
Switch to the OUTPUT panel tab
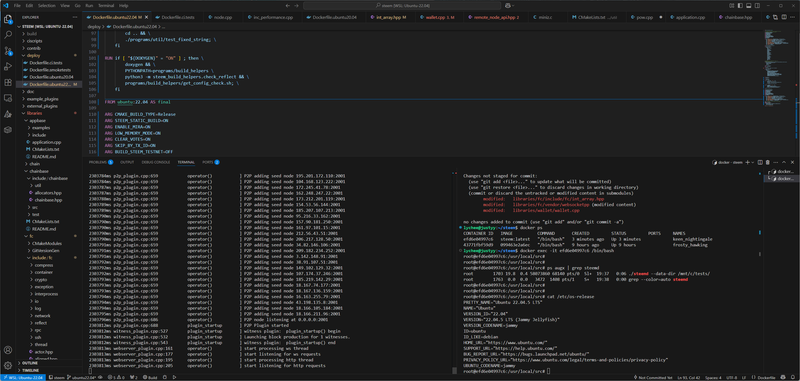point(127,162)
